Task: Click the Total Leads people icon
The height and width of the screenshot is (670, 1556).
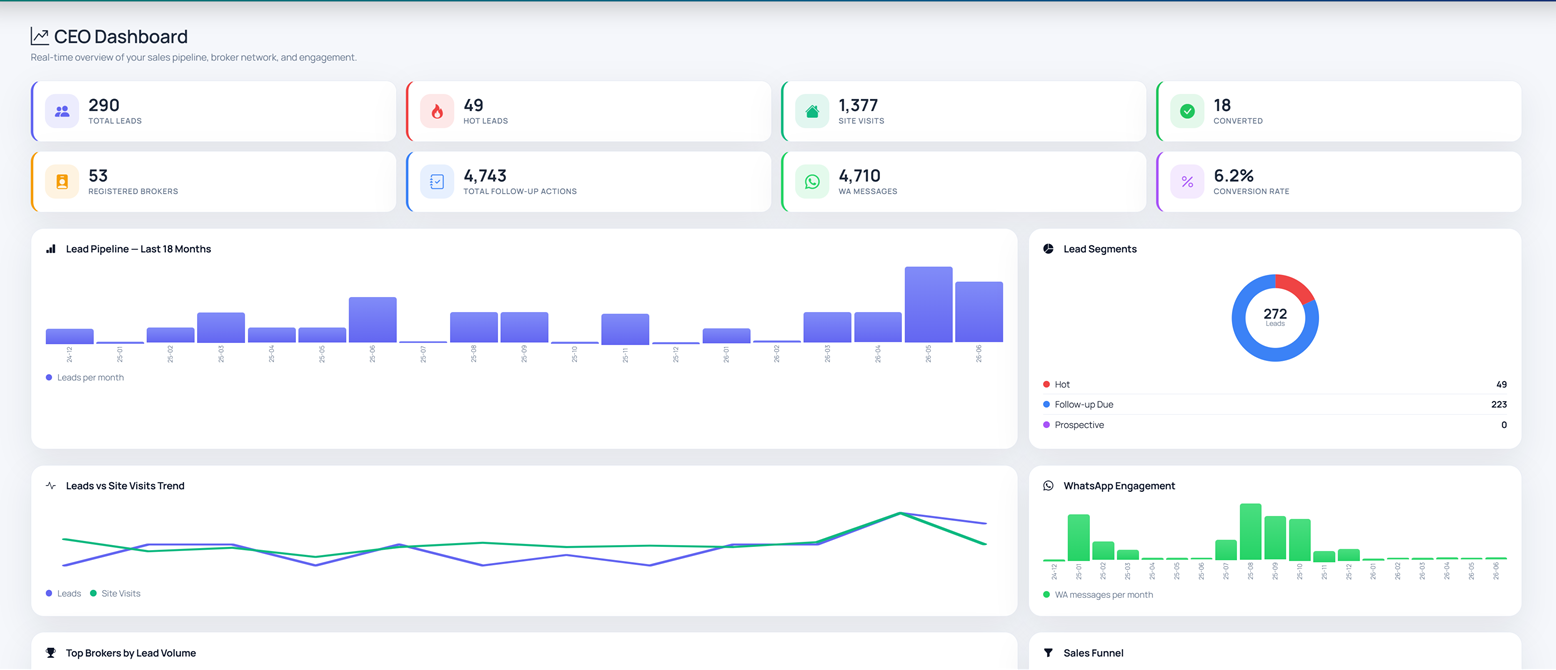Action: 62,111
